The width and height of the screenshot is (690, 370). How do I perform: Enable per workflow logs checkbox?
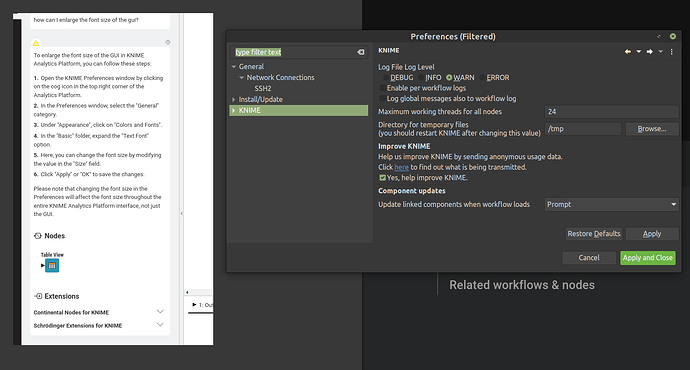[382, 88]
